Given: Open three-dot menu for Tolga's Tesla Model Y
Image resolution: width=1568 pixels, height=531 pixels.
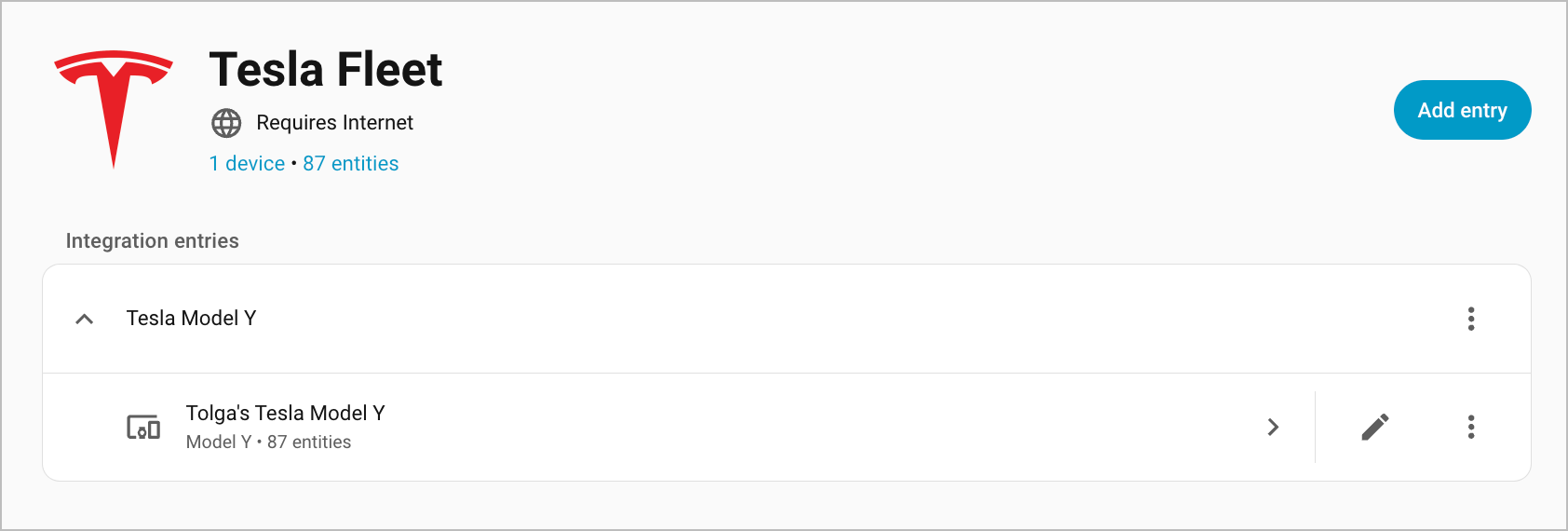Looking at the screenshot, I should point(1471,427).
